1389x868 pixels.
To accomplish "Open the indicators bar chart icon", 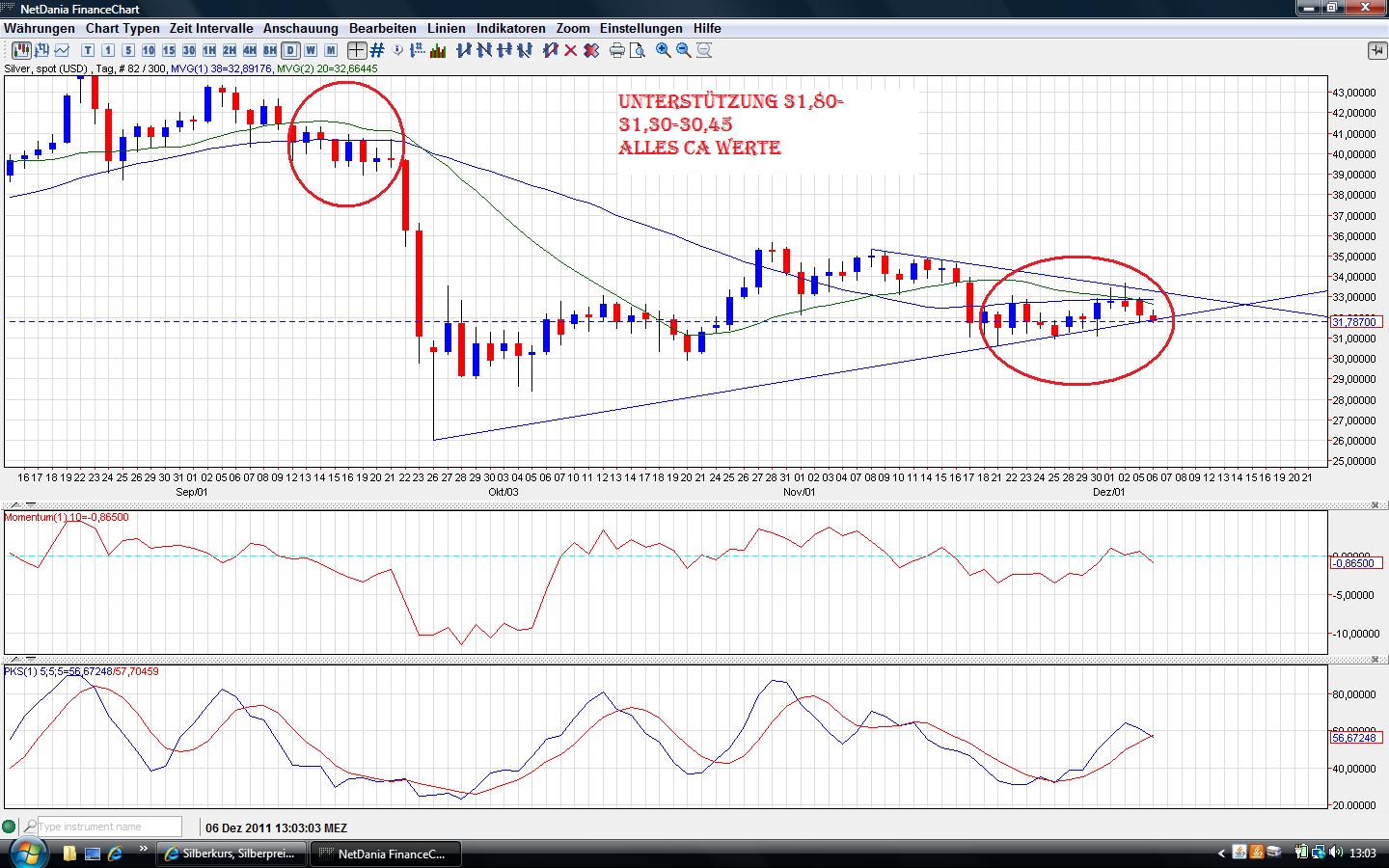I will 439,50.
